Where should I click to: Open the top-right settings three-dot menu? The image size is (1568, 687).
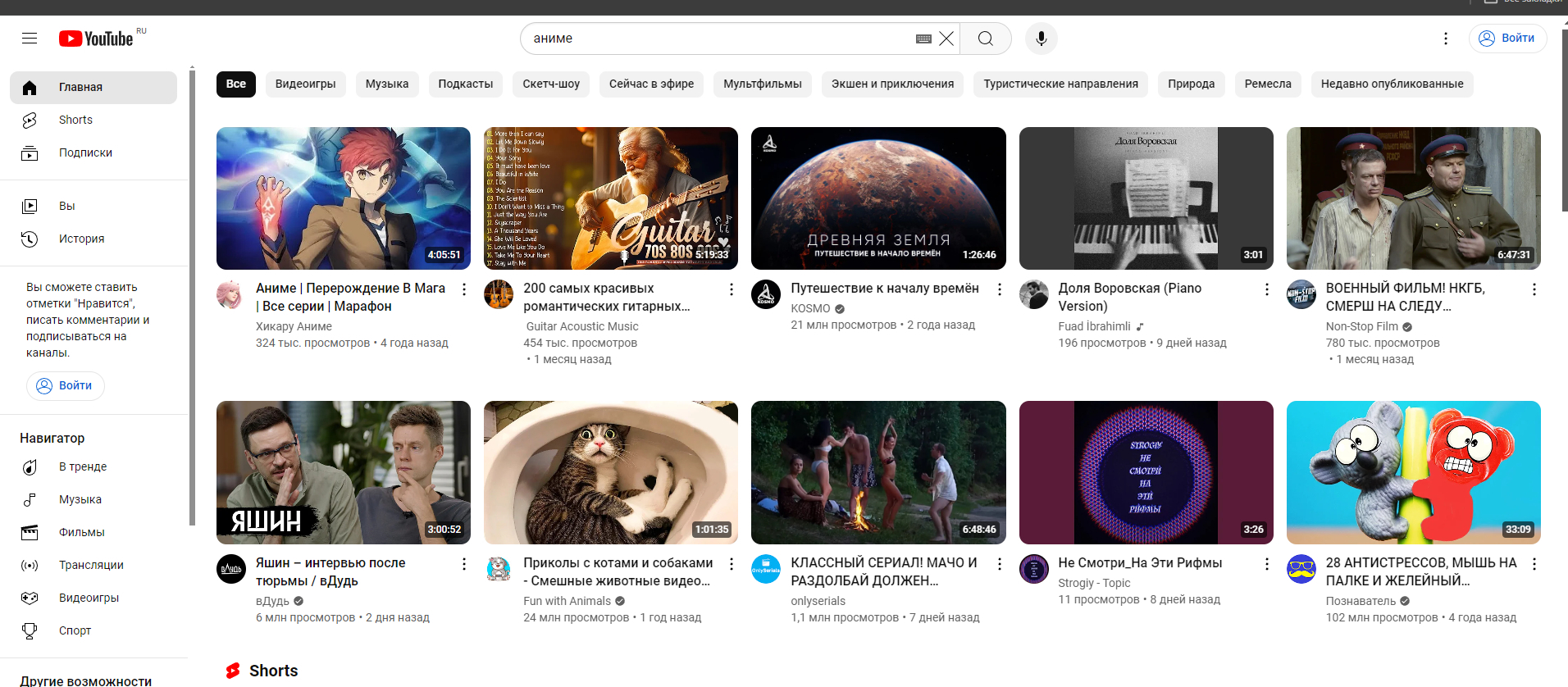pyautogui.click(x=1445, y=39)
